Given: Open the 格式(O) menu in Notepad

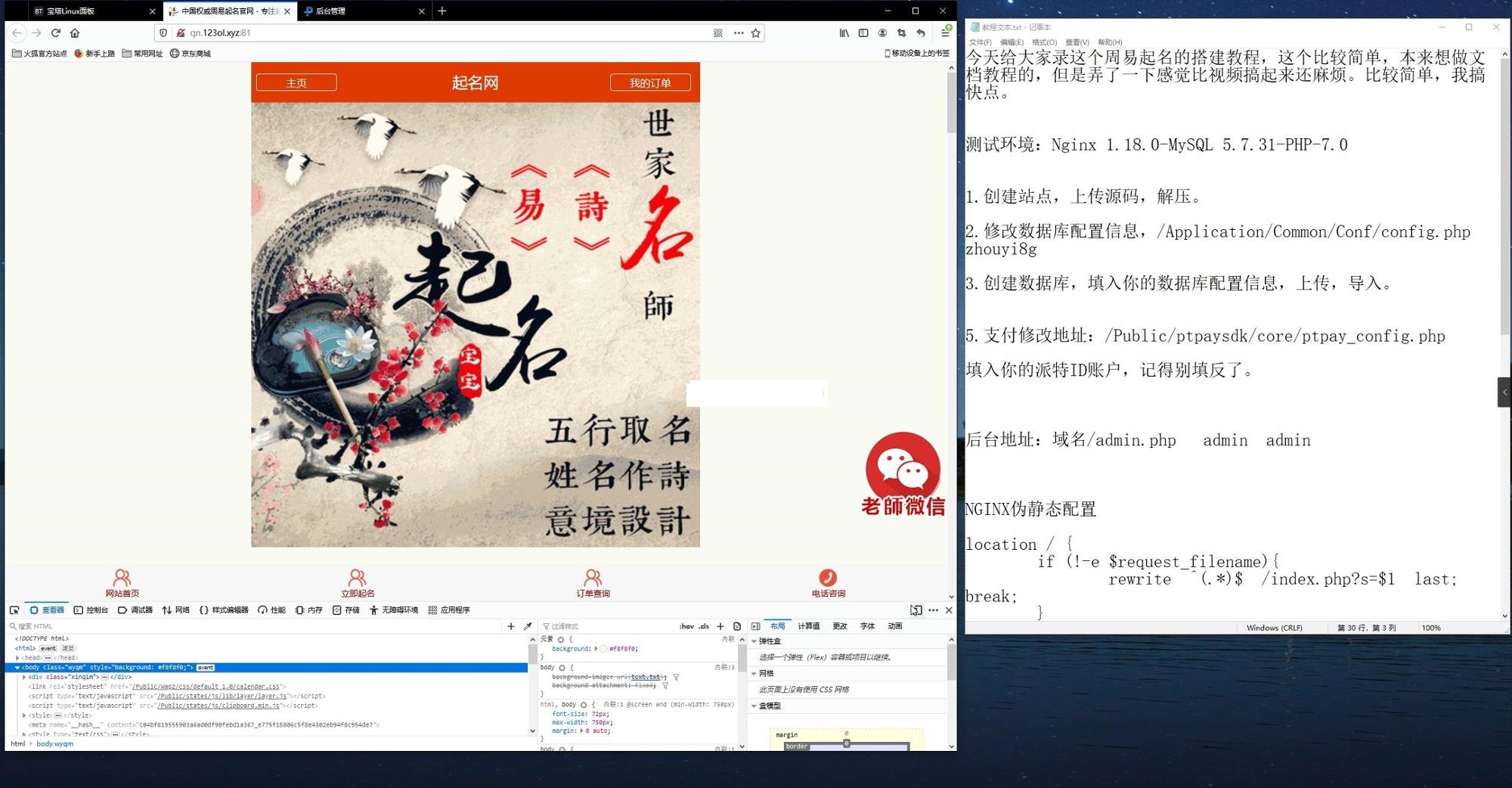Looking at the screenshot, I should [x=1044, y=42].
